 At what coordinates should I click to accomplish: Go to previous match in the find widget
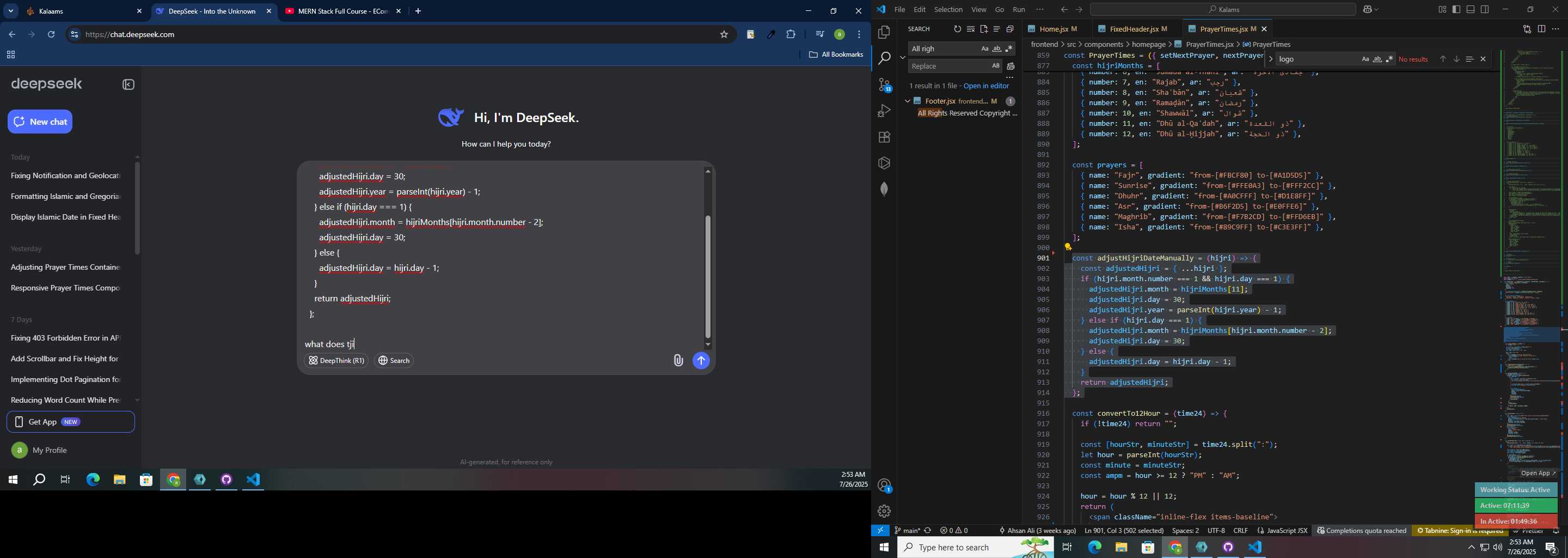(1443, 59)
